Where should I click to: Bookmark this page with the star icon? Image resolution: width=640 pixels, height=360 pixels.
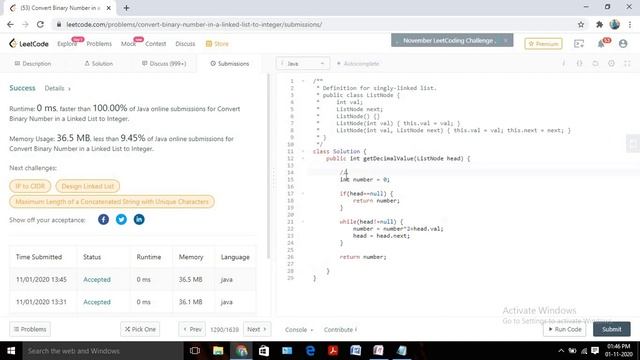pyautogui.click(x=581, y=24)
